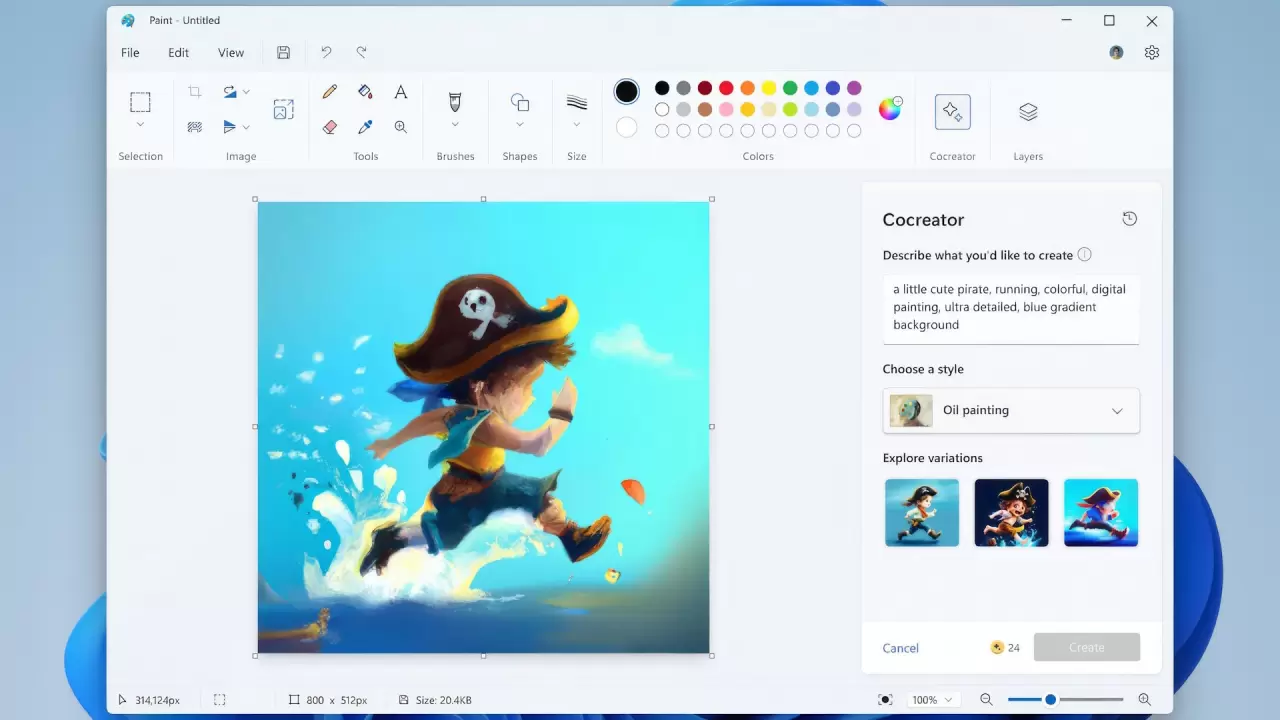Open the Magnifier tool
The image size is (1280, 720).
[400, 127]
